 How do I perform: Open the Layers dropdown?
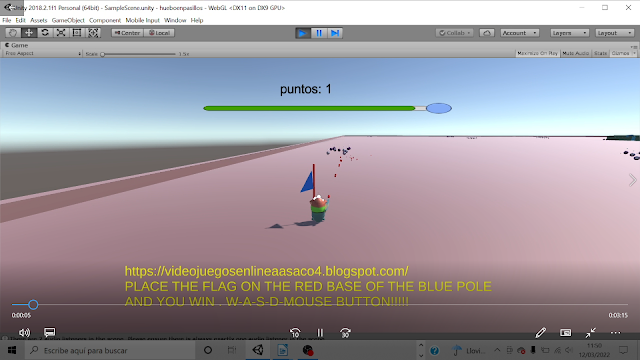569,33
